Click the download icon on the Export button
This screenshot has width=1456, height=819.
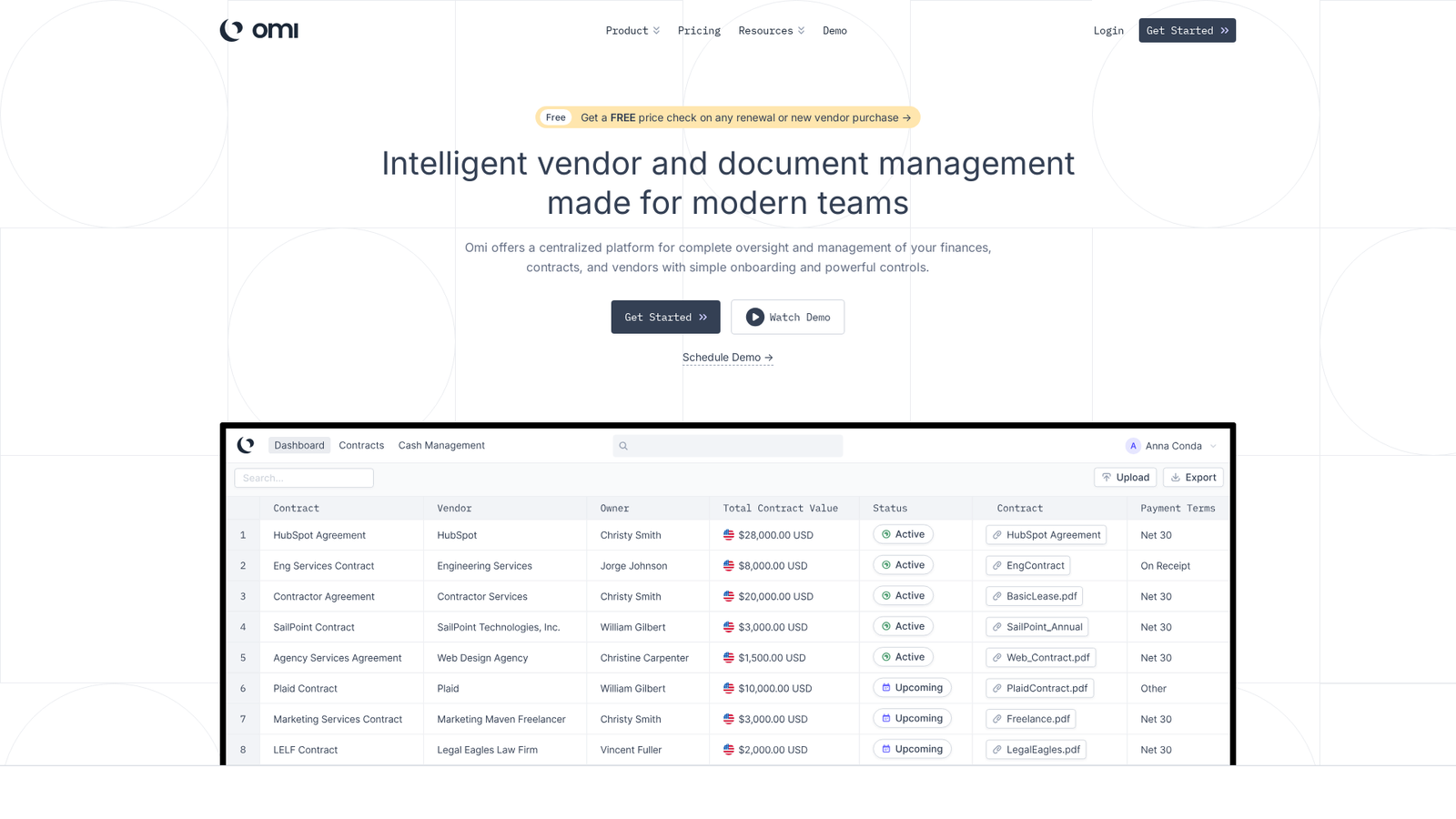coord(1176,477)
